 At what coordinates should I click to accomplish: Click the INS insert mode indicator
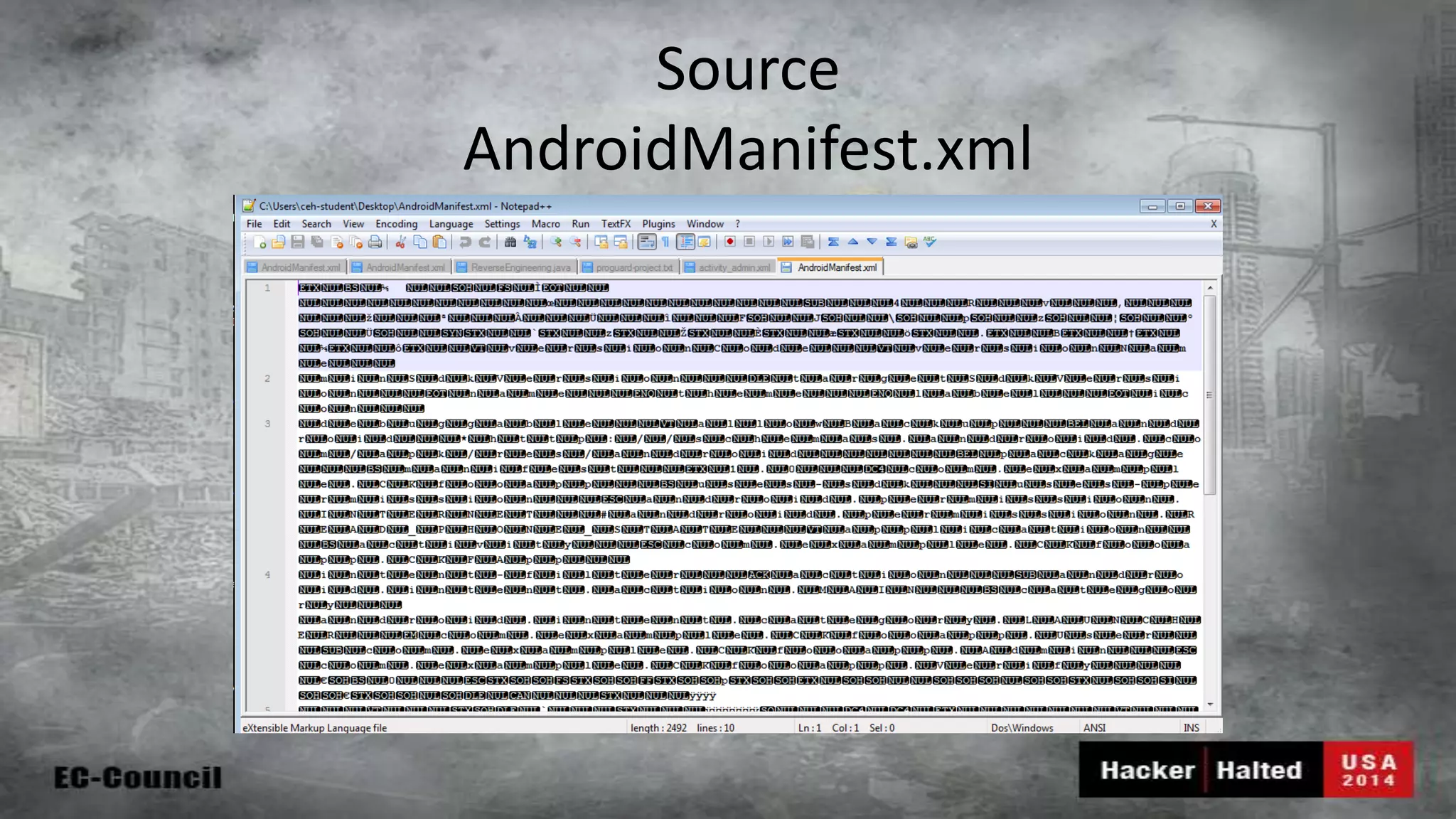pos(1191,728)
